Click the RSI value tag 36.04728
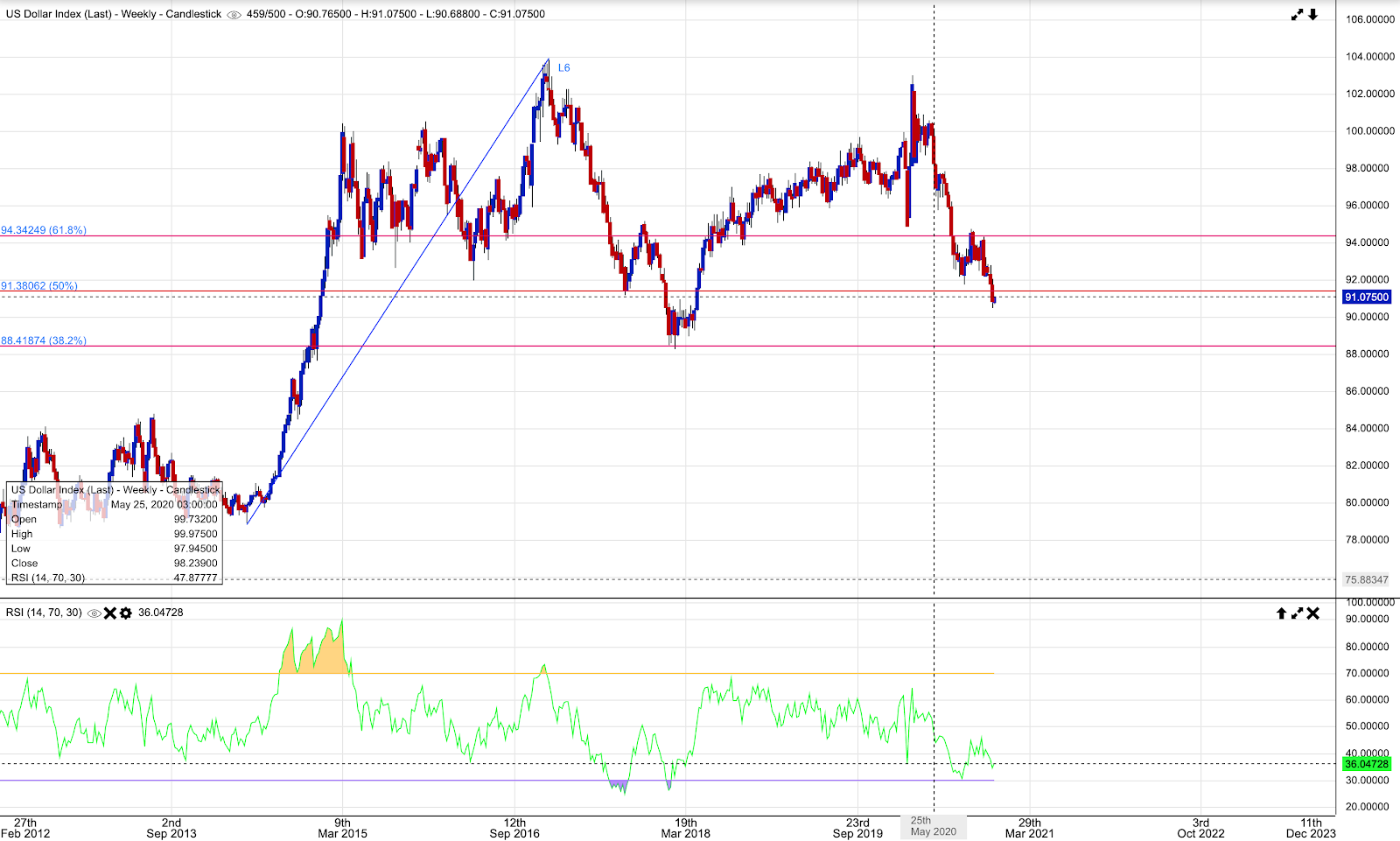1400x841 pixels. (1367, 764)
